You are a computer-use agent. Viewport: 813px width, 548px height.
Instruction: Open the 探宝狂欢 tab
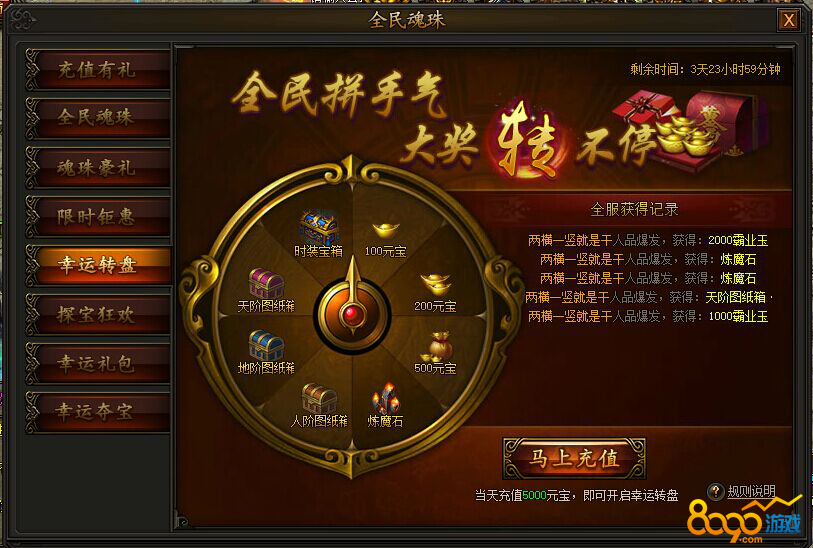tap(97, 314)
